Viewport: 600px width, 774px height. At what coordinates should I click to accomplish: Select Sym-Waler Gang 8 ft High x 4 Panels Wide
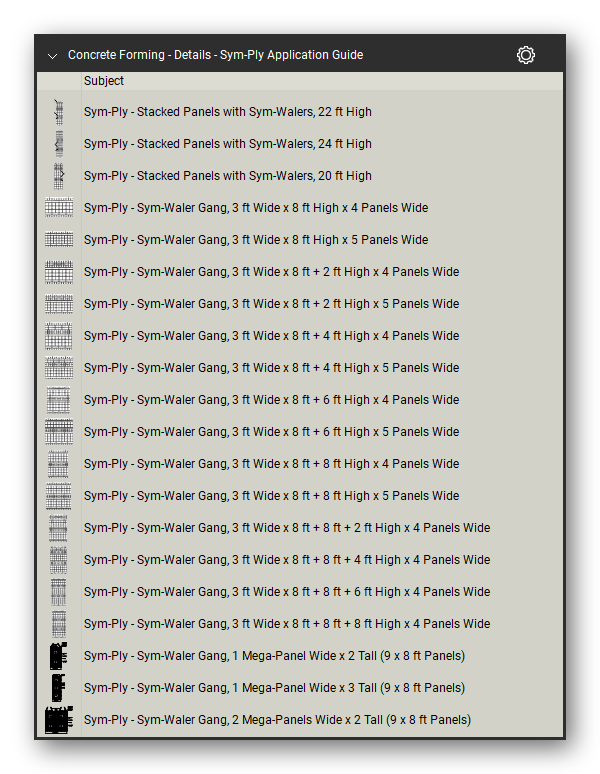[x=256, y=208]
